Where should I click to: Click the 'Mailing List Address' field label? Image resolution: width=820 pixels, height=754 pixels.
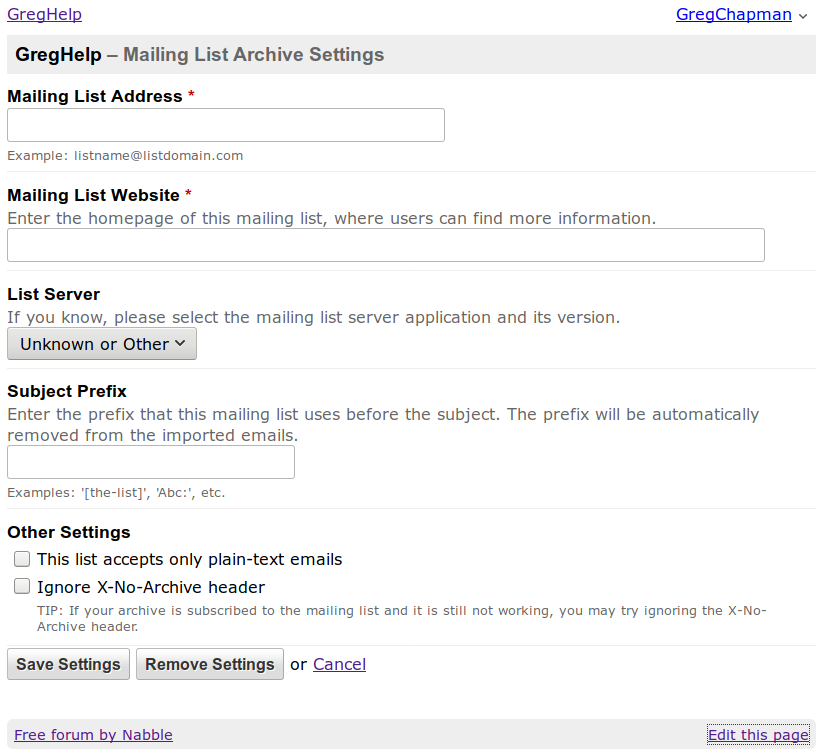tap(94, 97)
